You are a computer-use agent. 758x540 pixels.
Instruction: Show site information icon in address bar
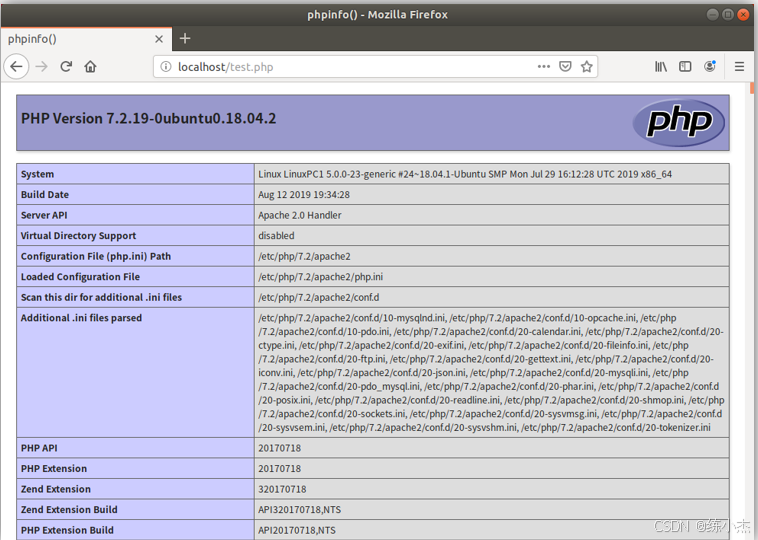click(x=166, y=67)
